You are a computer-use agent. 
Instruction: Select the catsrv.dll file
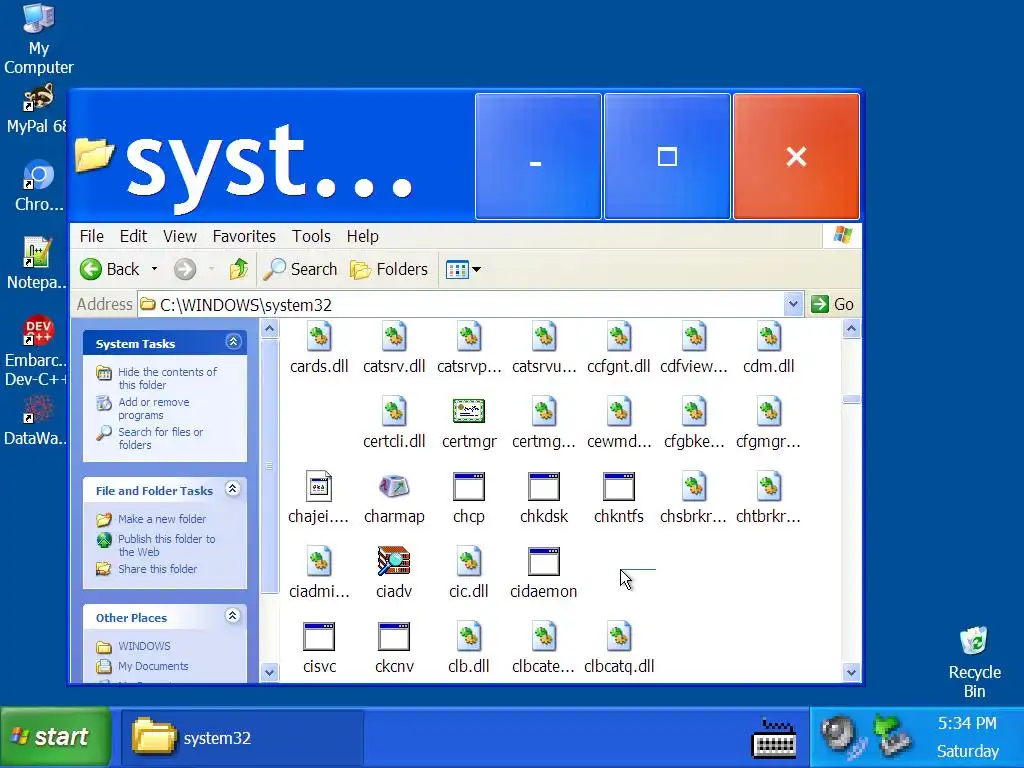394,348
